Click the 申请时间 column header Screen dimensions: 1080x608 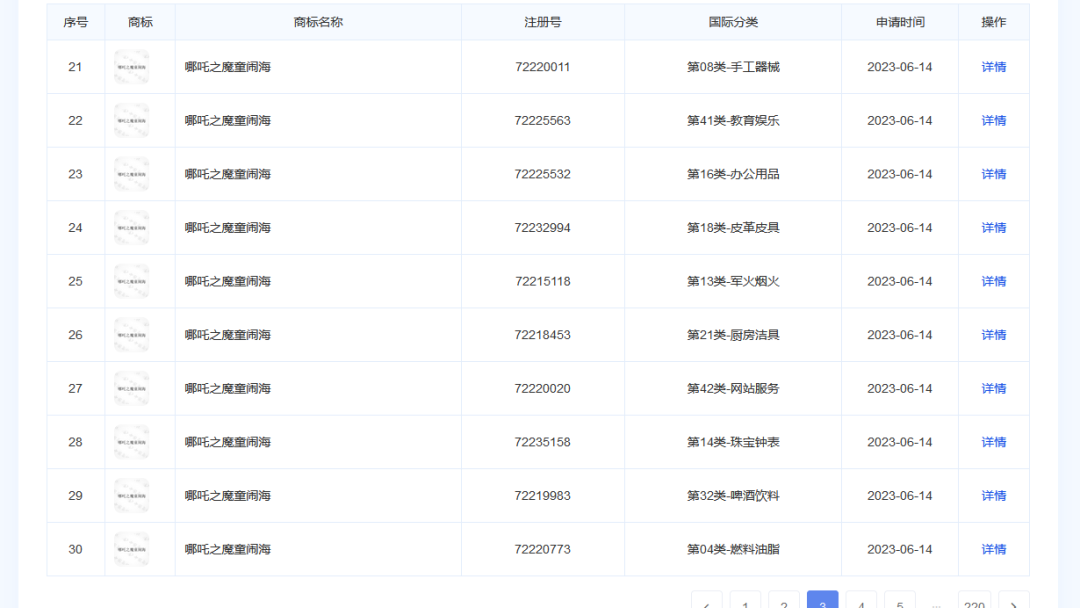899,22
